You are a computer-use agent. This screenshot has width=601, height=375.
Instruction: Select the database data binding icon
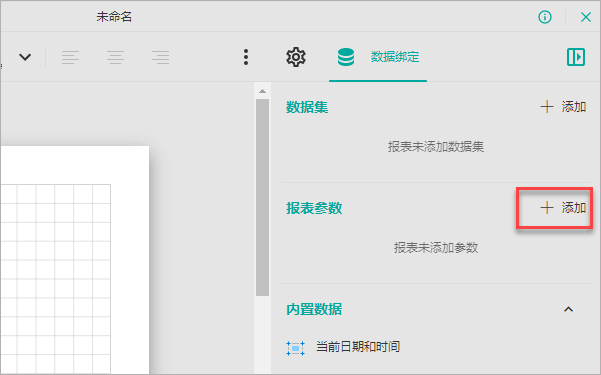point(346,57)
